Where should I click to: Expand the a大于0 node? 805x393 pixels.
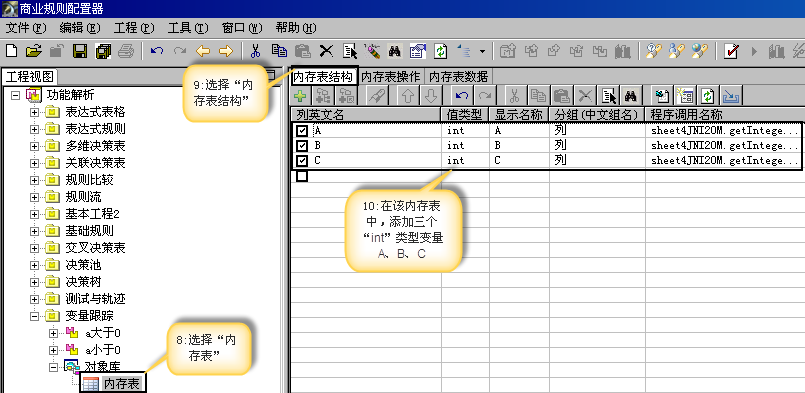[53, 333]
